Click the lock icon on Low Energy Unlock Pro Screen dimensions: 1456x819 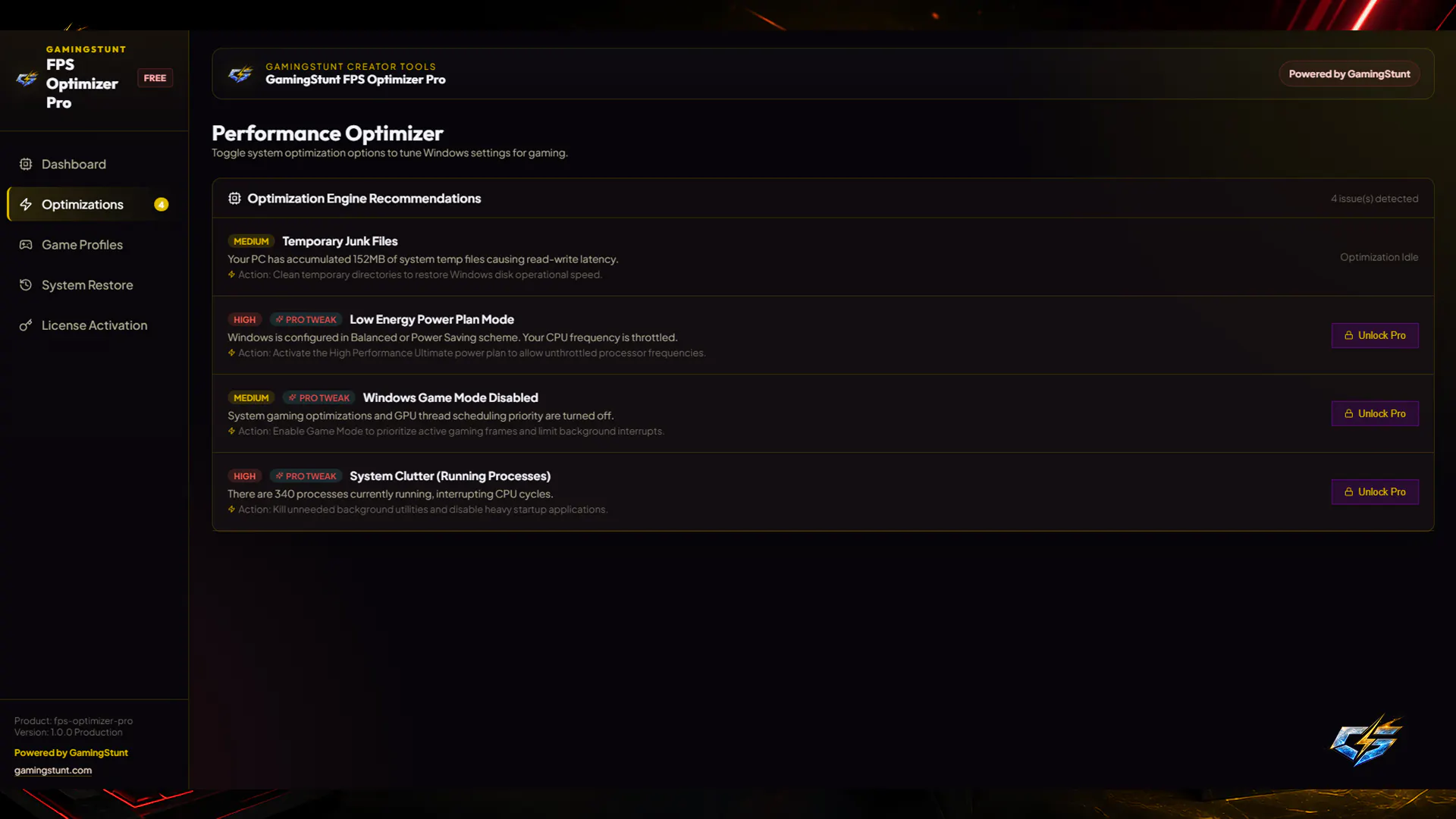click(x=1349, y=335)
